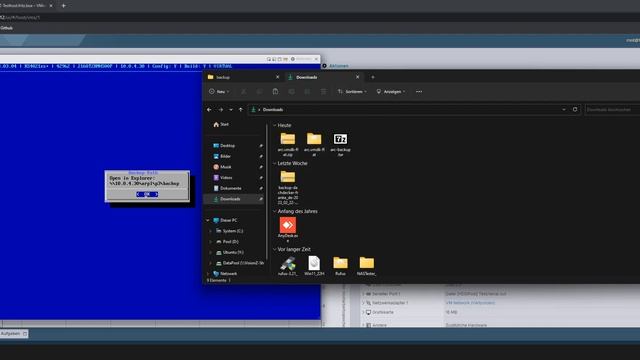Click the Rename icon in Explorer toolbar
The height and width of the screenshot is (360, 640).
(x=291, y=92)
